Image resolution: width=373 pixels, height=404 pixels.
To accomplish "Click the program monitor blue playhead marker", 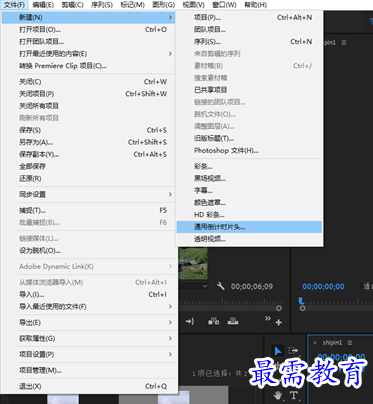I will coord(301,301).
